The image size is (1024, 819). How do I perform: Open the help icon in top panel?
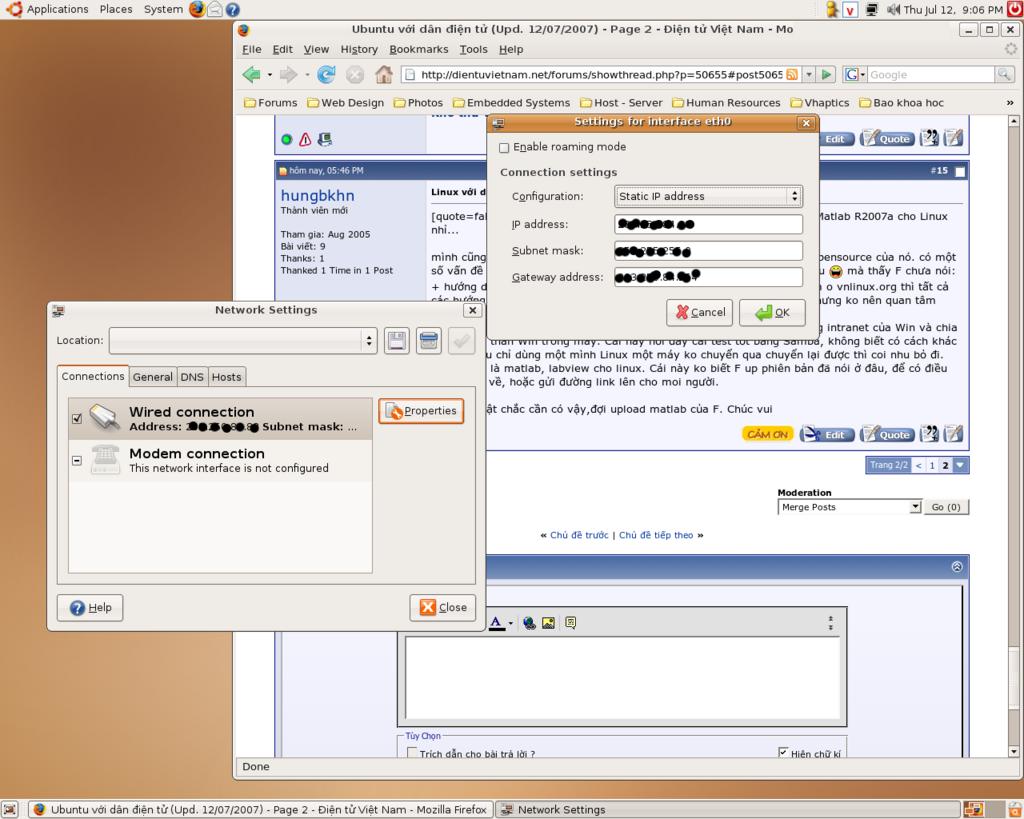[x=232, y=9]
